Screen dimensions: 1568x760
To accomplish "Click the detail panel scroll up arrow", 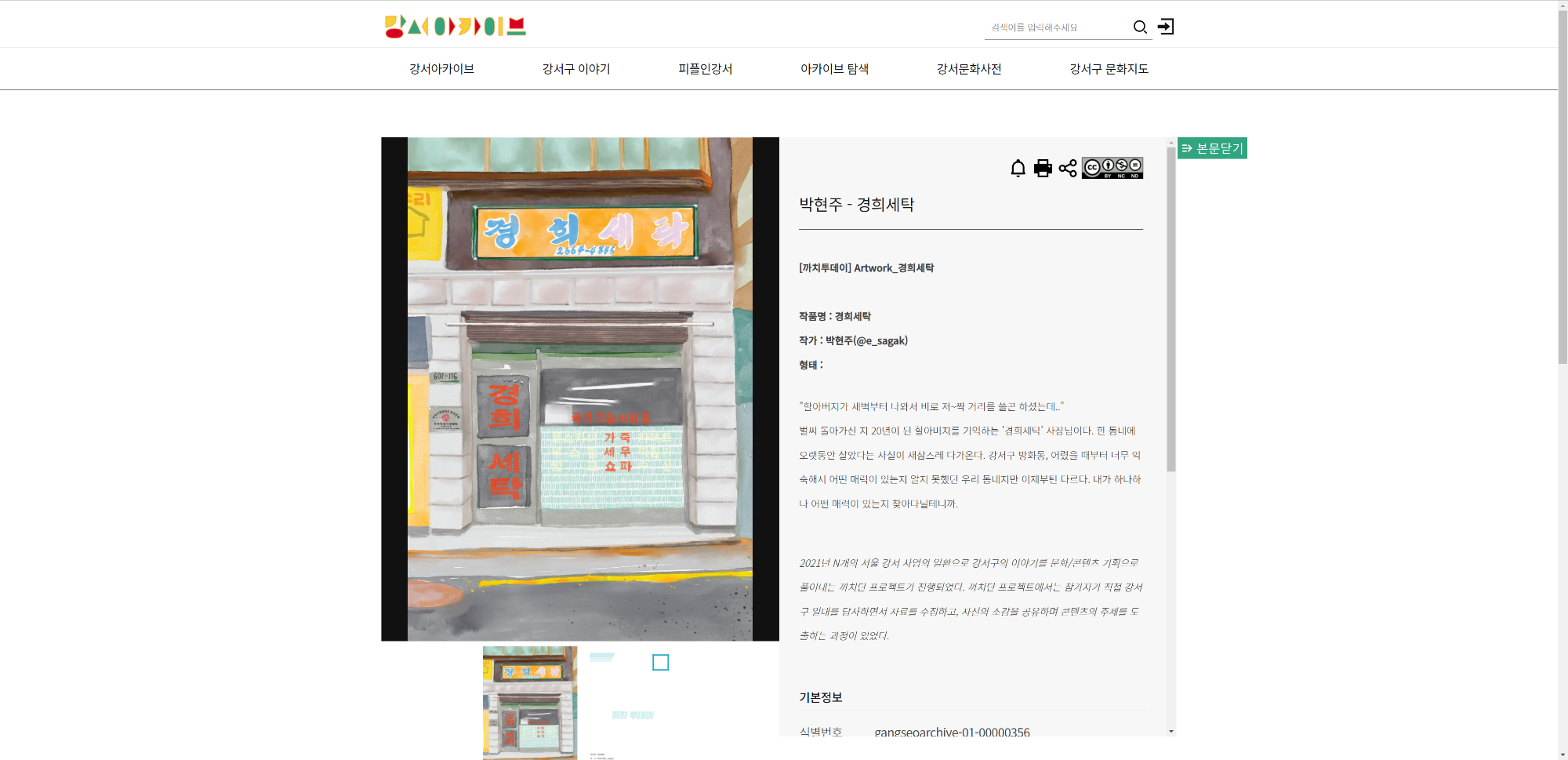I will [1171, 144].
